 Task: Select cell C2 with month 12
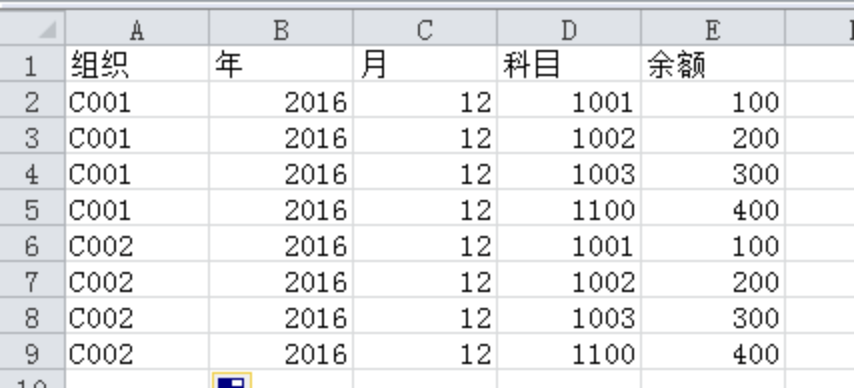[425, 100]
